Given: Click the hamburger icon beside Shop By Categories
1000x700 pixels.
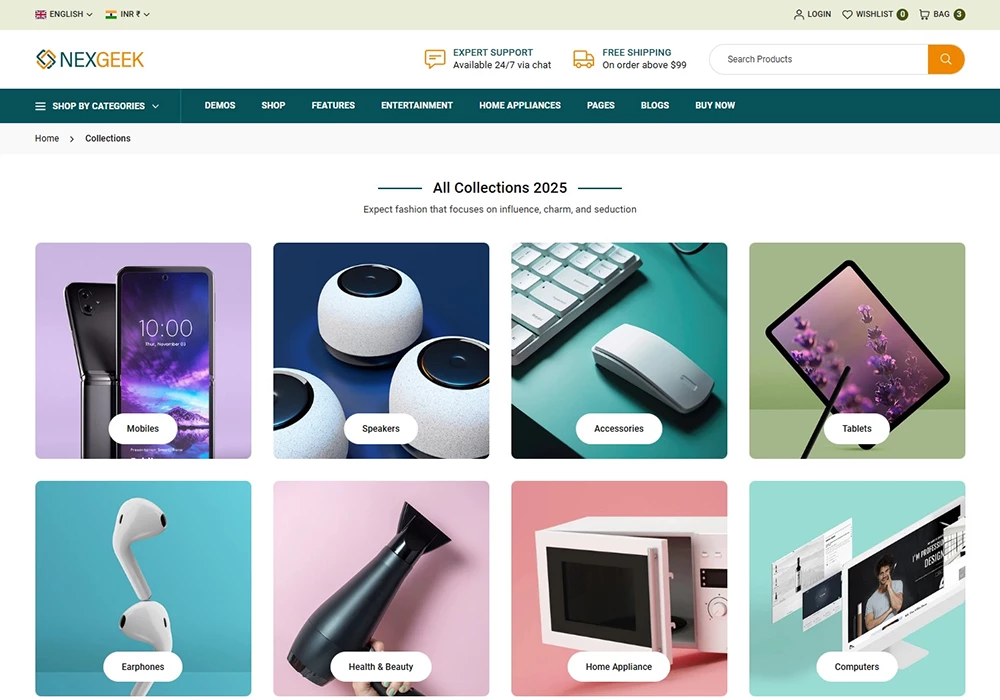Looking at the screenshot, I should (x=40, y=106).
